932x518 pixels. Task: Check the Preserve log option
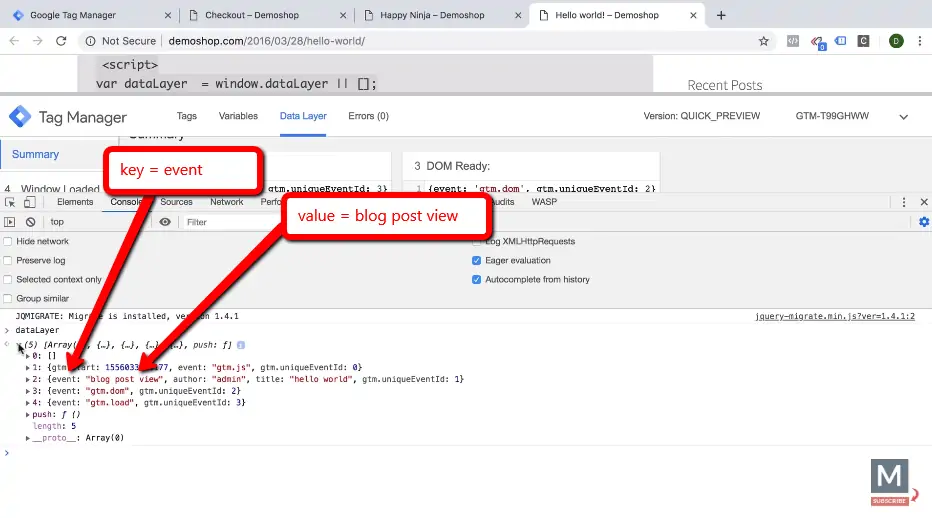[x=8, y=261]
